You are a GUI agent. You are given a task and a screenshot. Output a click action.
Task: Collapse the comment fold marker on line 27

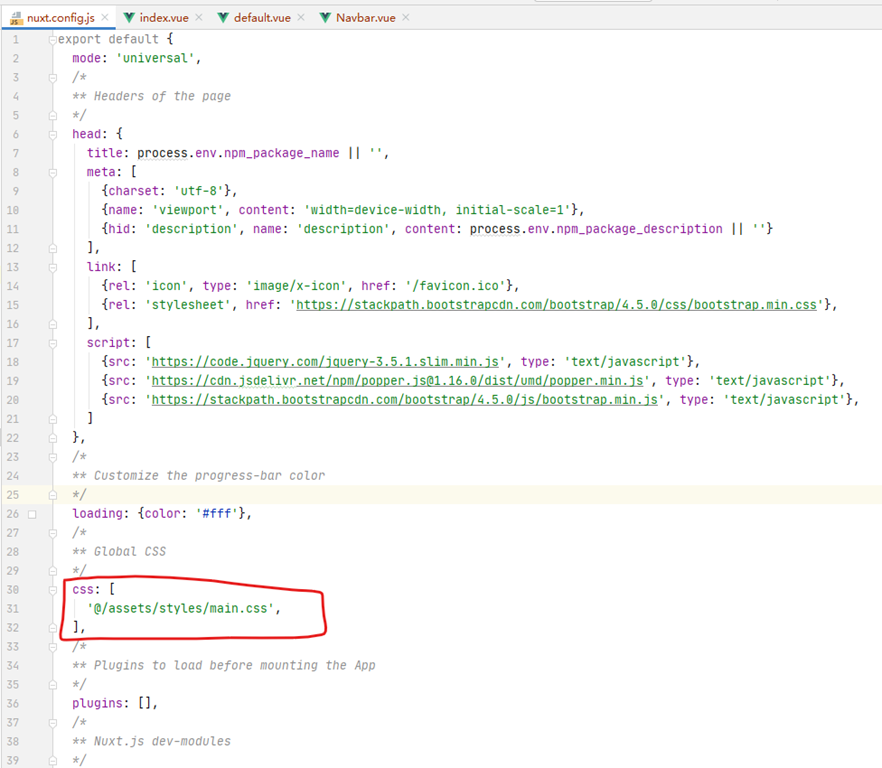(53, 533)
